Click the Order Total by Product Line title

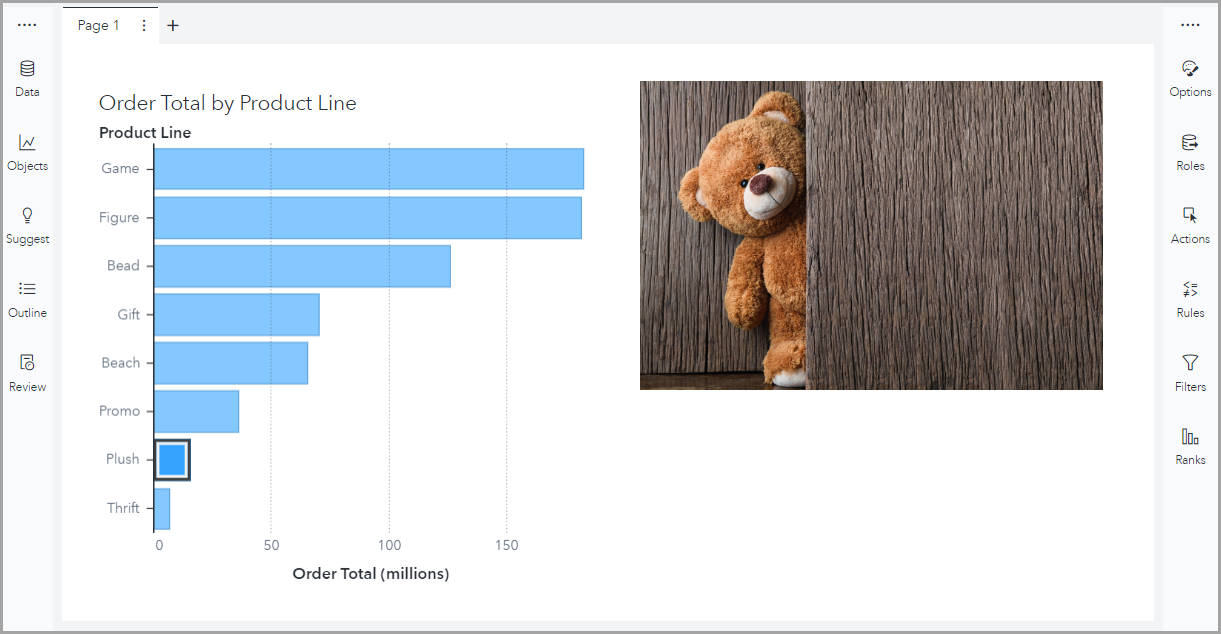coord(227,103)
